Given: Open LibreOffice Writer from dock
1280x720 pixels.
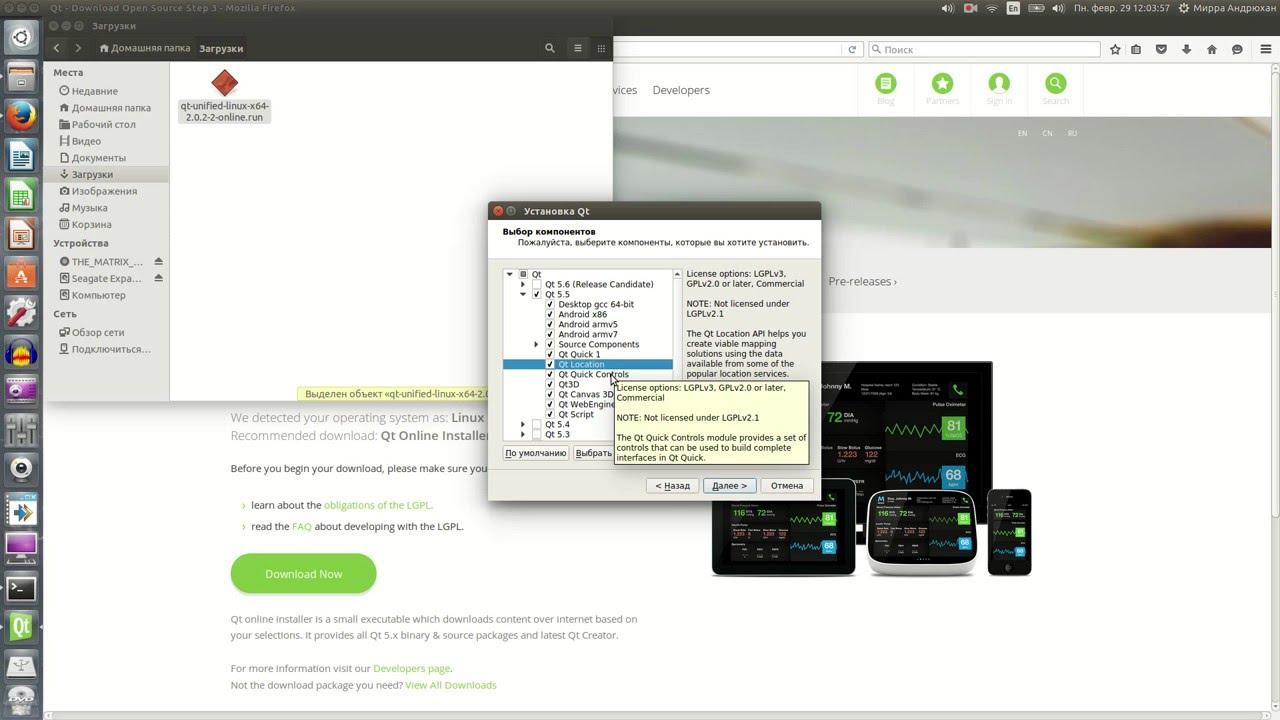Looking at the screenshot, I should 21,155.
